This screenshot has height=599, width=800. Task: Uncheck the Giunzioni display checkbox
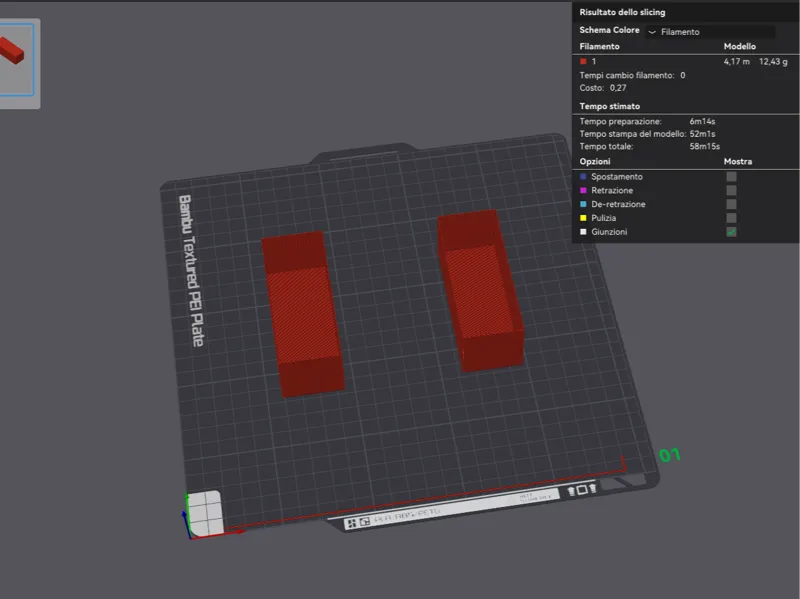[731, 232]
